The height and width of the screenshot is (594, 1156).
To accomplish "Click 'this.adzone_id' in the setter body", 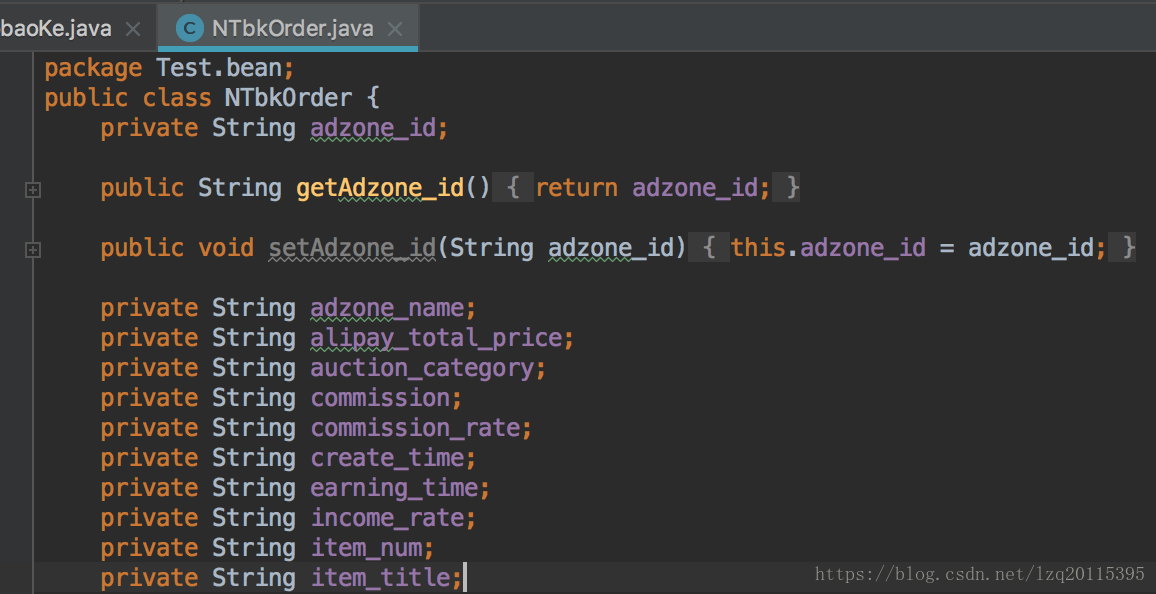I will point(828,248).
